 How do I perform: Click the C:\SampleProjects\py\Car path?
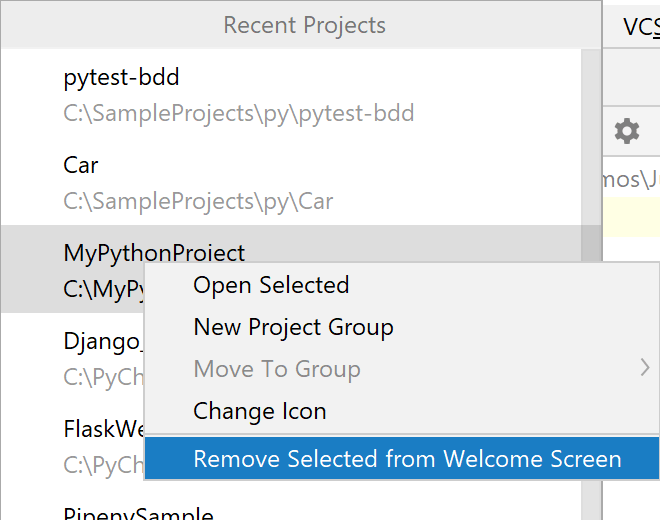pos(198,201)
